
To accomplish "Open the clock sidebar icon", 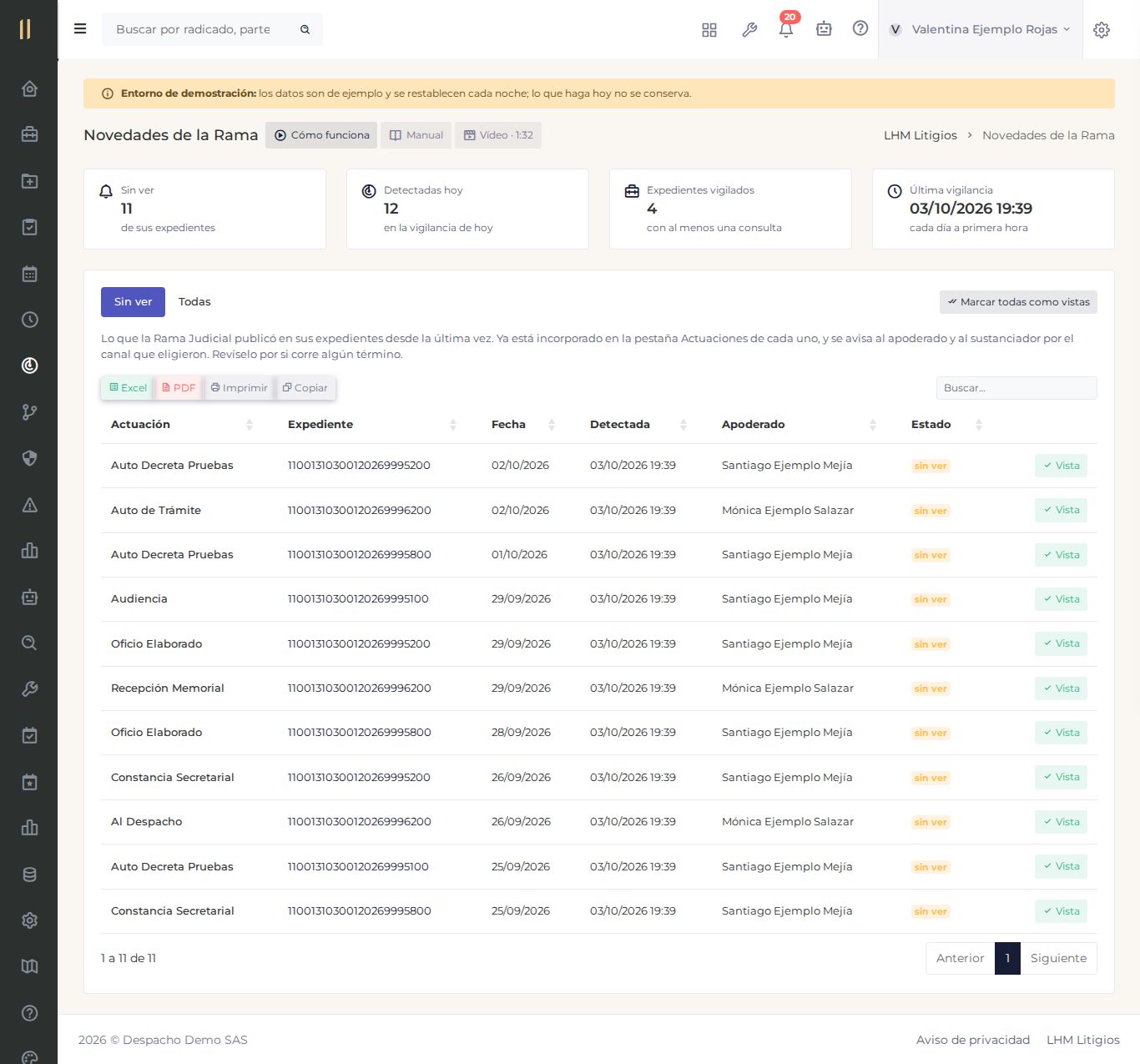I will click(29, 320).
